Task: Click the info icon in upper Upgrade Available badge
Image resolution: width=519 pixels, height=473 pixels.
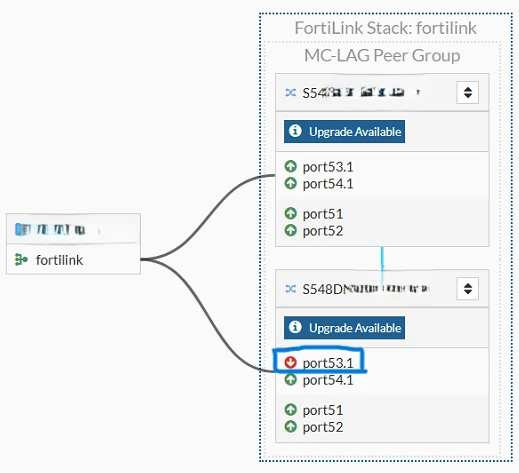Action: coord(295,131)
